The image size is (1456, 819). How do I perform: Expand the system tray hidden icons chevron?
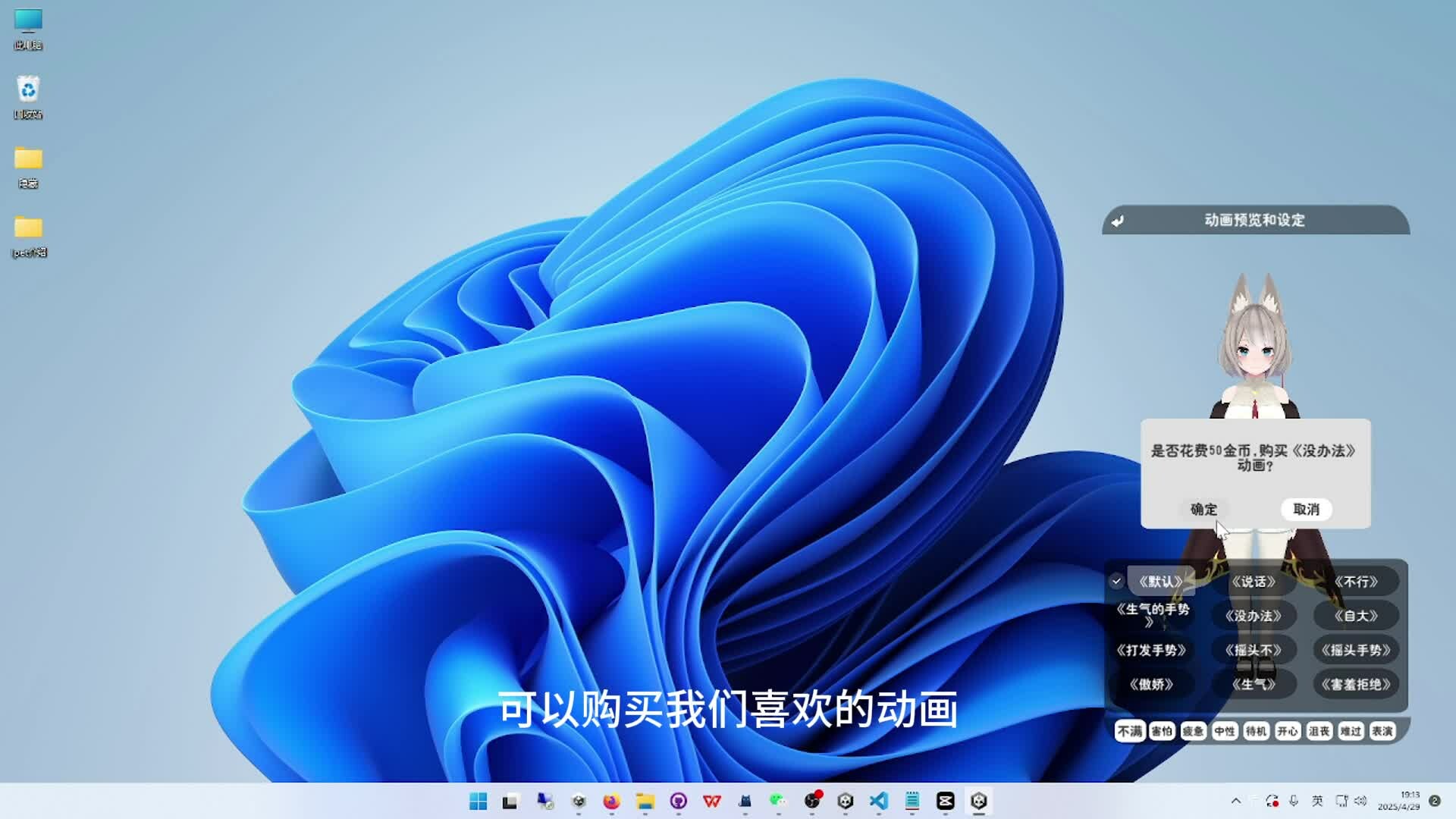coord(1236,801)
